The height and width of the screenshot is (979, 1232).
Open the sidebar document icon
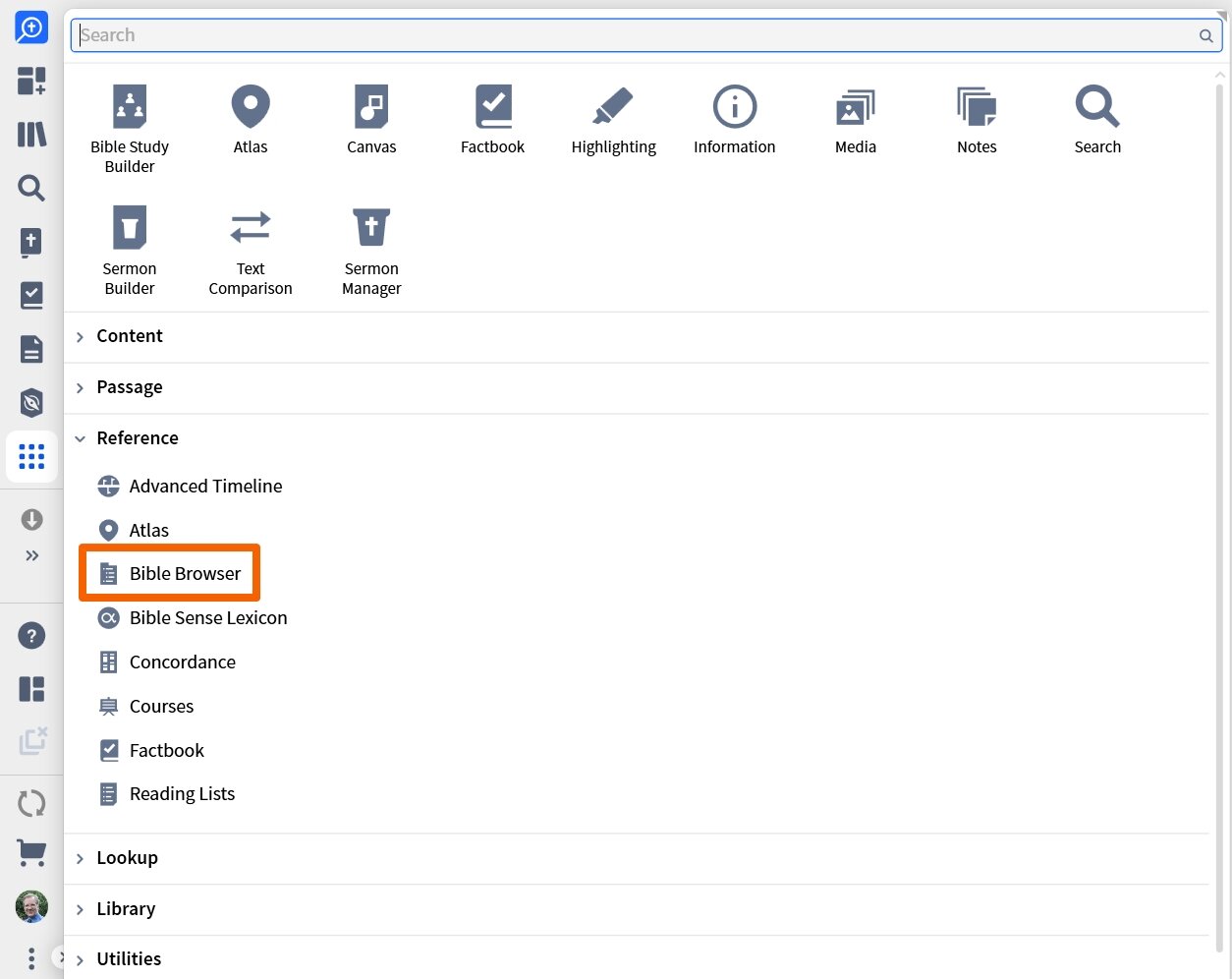pos(31,349)
